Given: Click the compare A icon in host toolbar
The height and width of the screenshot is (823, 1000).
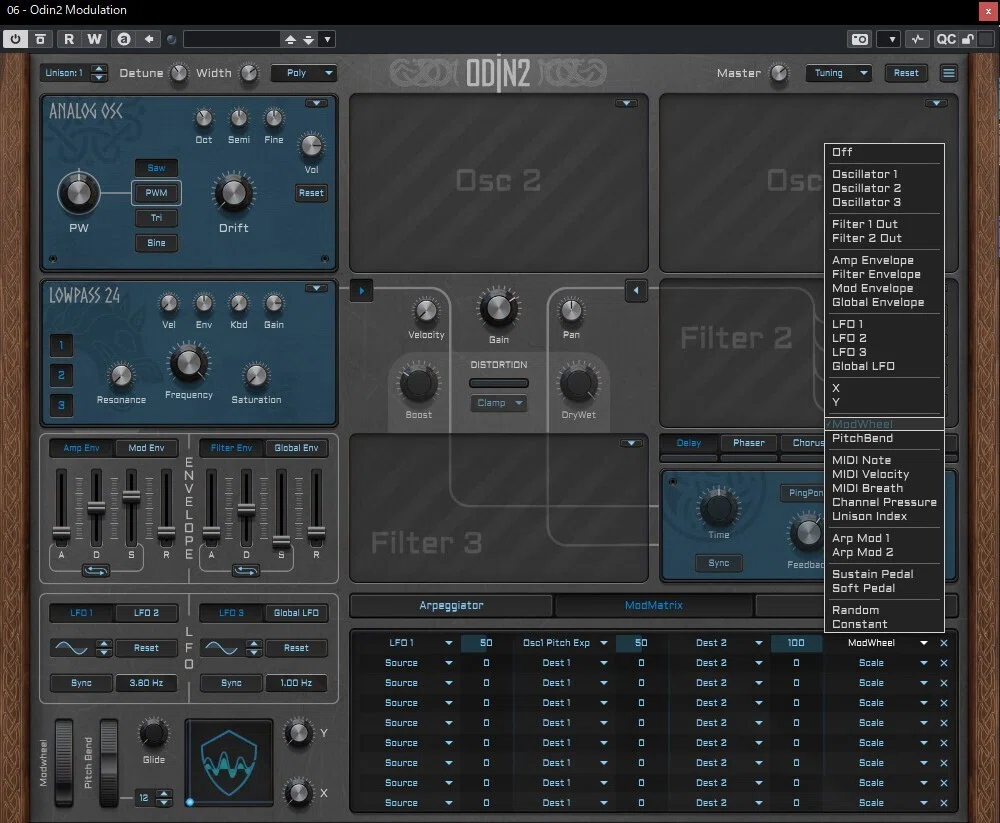Looking at the screenshot, I should [x=124, y=39].
